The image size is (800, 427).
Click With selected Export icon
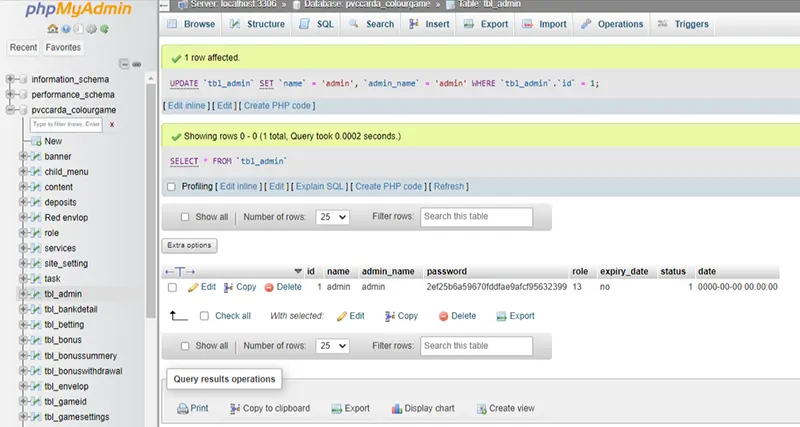click(x=501, y=316)
